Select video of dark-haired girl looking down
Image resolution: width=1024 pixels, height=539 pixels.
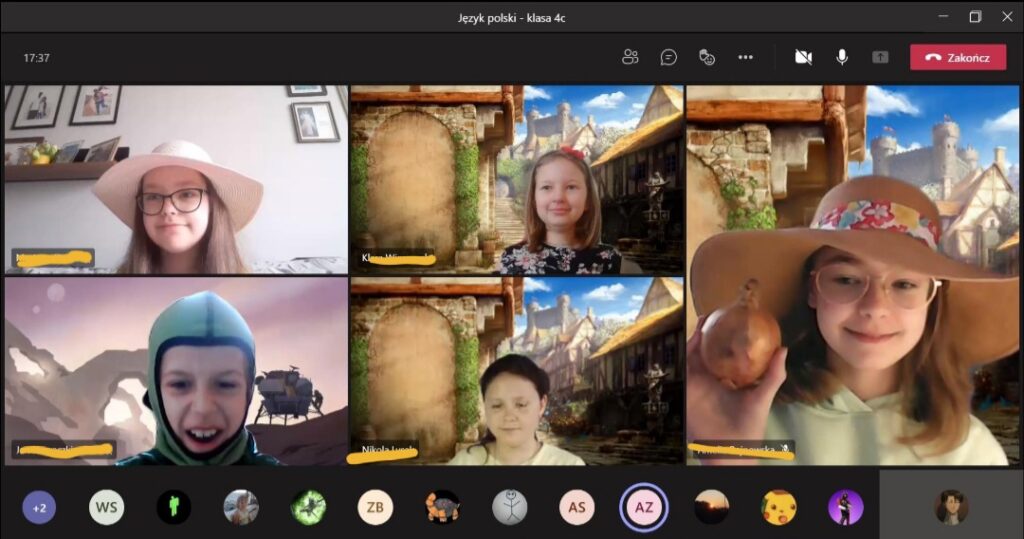[x=517, y=371]
